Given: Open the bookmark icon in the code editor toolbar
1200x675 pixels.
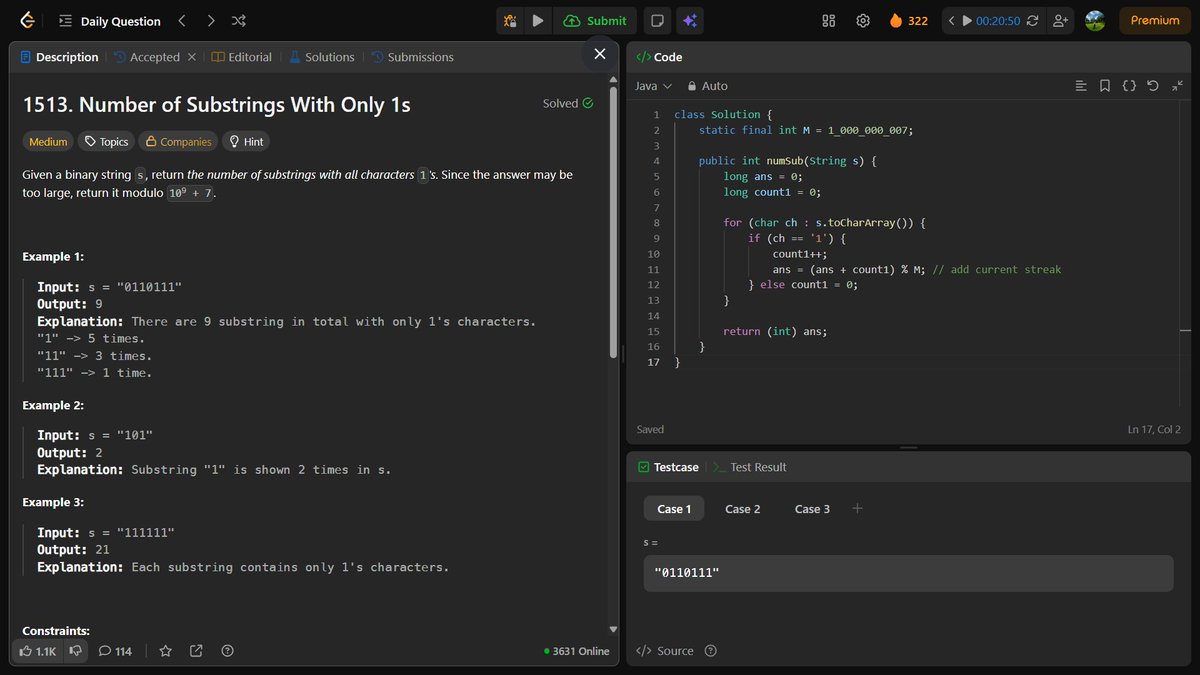Looking at the screenshot, I should click(x=1104, y=86).
